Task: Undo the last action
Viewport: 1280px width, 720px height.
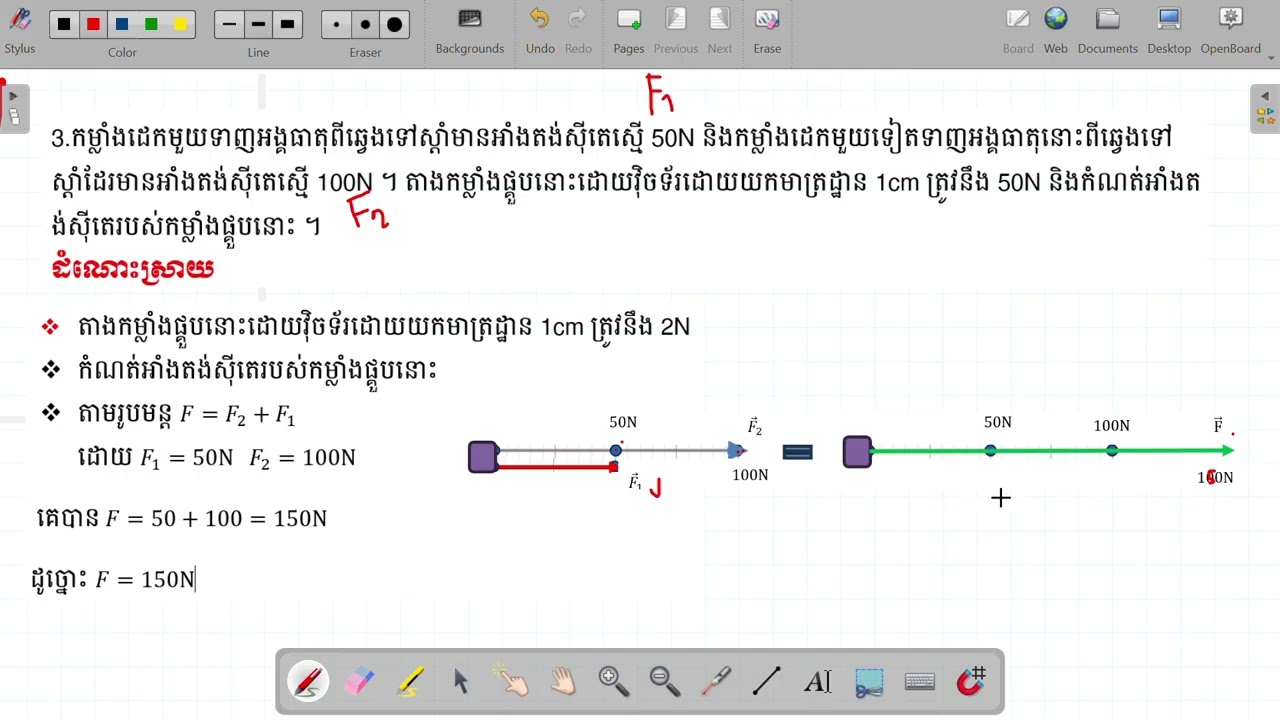Action: [x=540, y=30]
